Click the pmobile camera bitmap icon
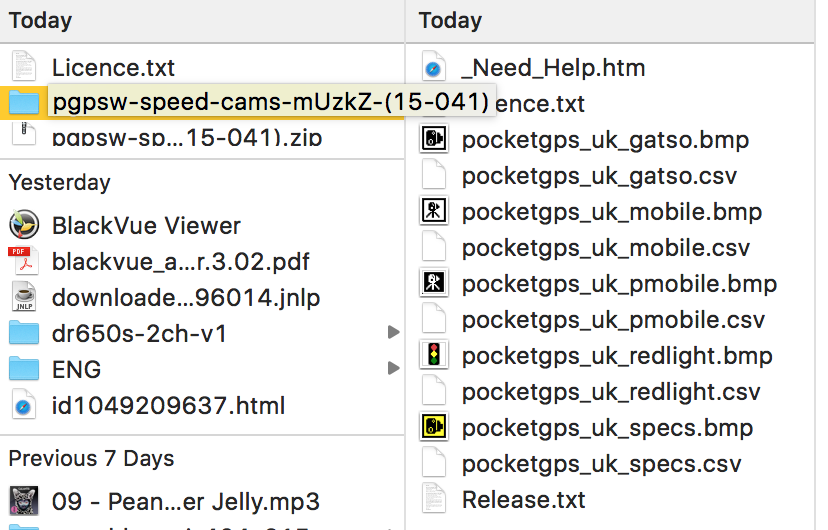The image size is (828, 530). coord(433,284)
